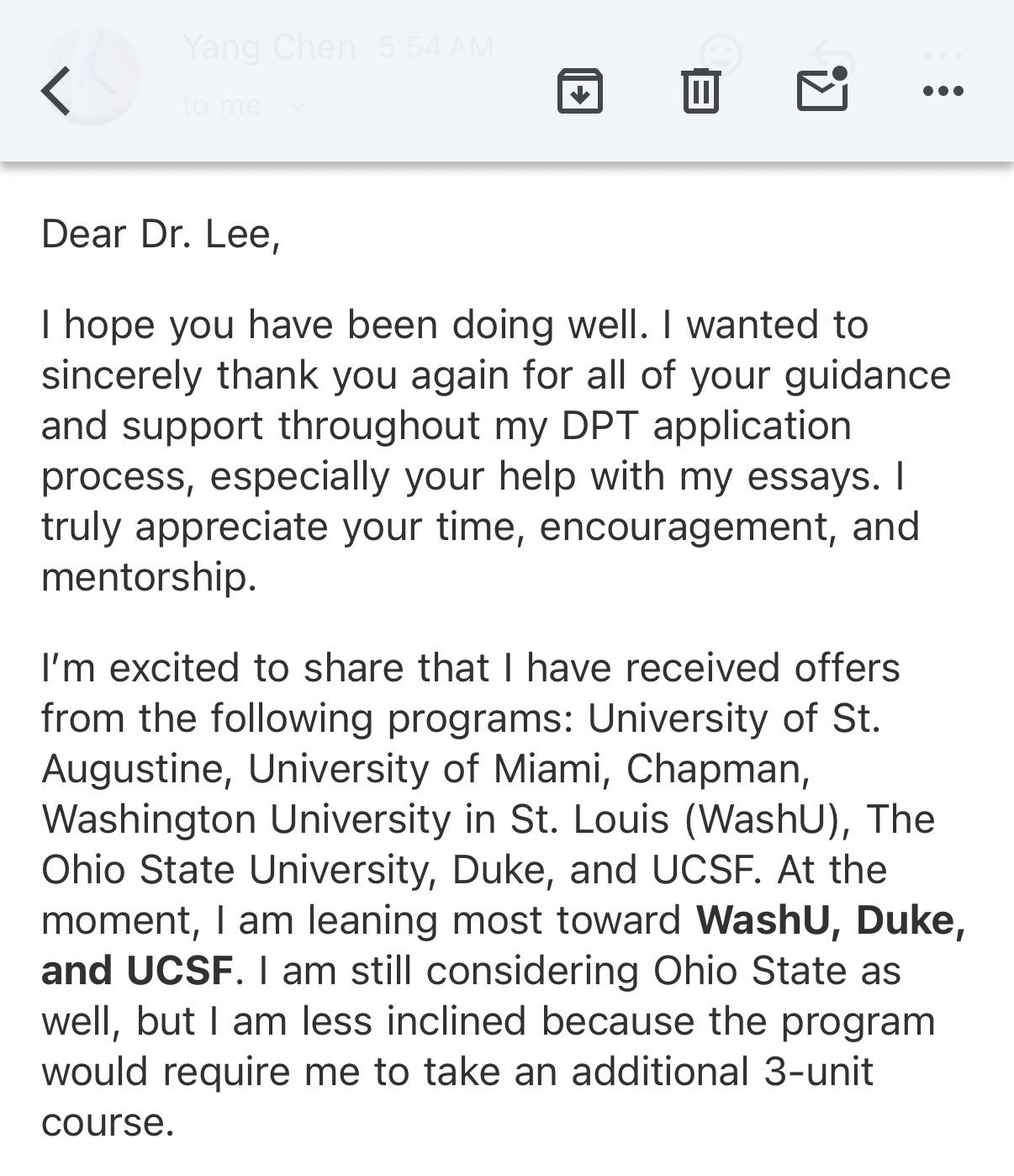Image resolution: width=1014 pixels, height=1176 pixels.
Task: Tap the faded reply arrow icon
Action: 832,55
